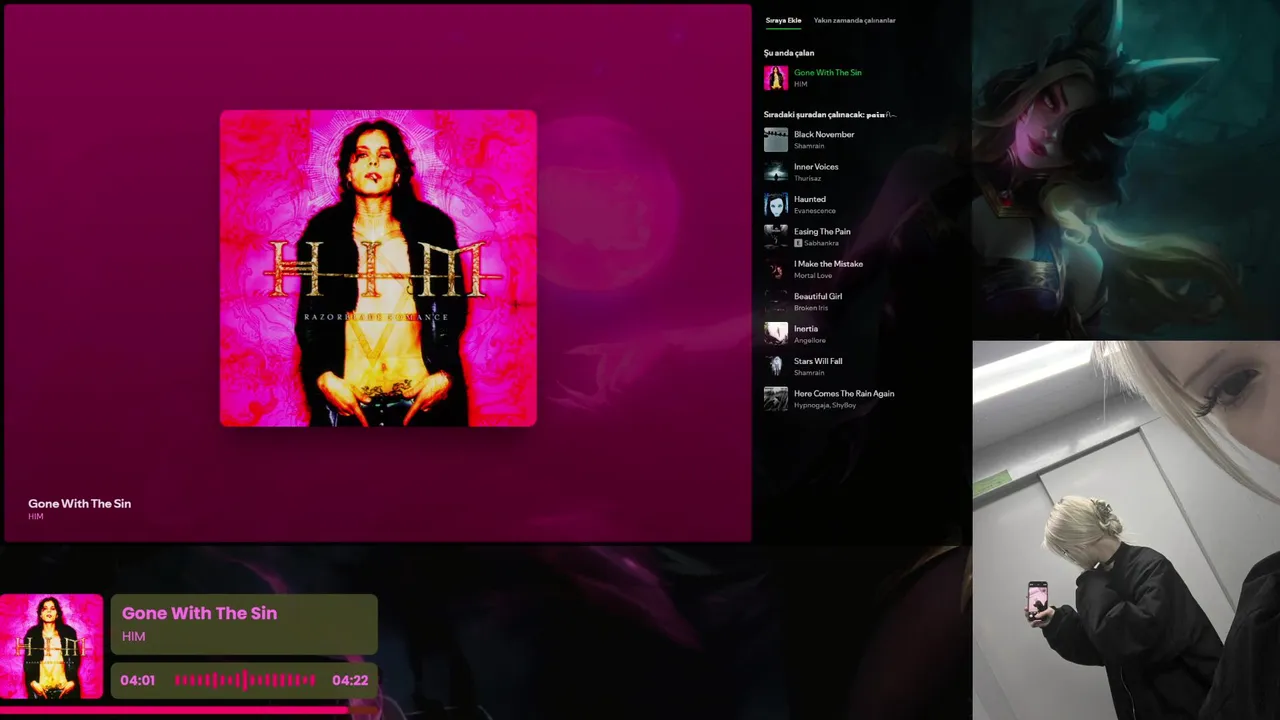This screenshot has height=720, width=1280.
Task: Click the Şu anda çalan heading
Action: coord(789,53)
